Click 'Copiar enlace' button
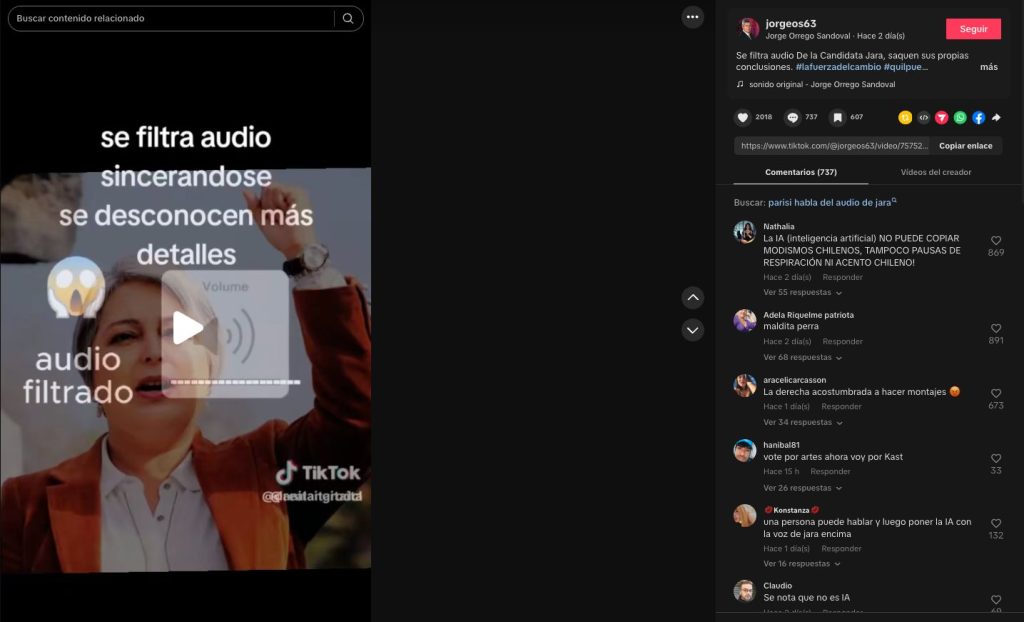This screenshot has height=622, width=1024. point(965,146)
